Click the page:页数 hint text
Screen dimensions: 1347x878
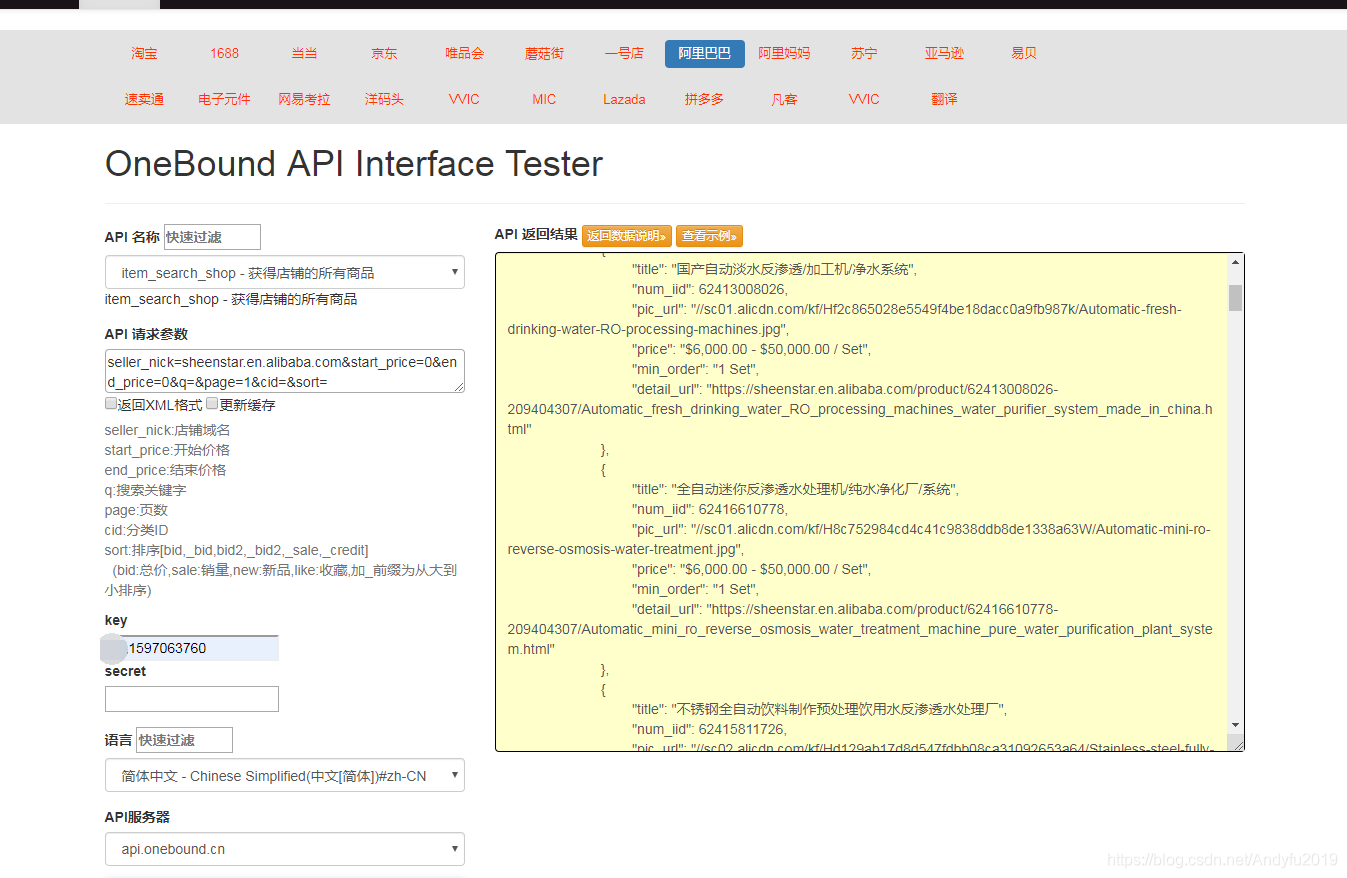point(136,510)
